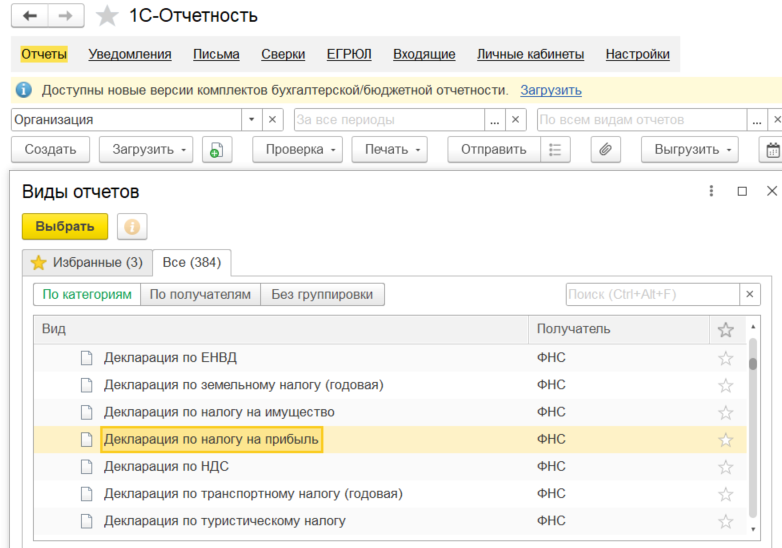Open the Письма section

coord(216,54)
